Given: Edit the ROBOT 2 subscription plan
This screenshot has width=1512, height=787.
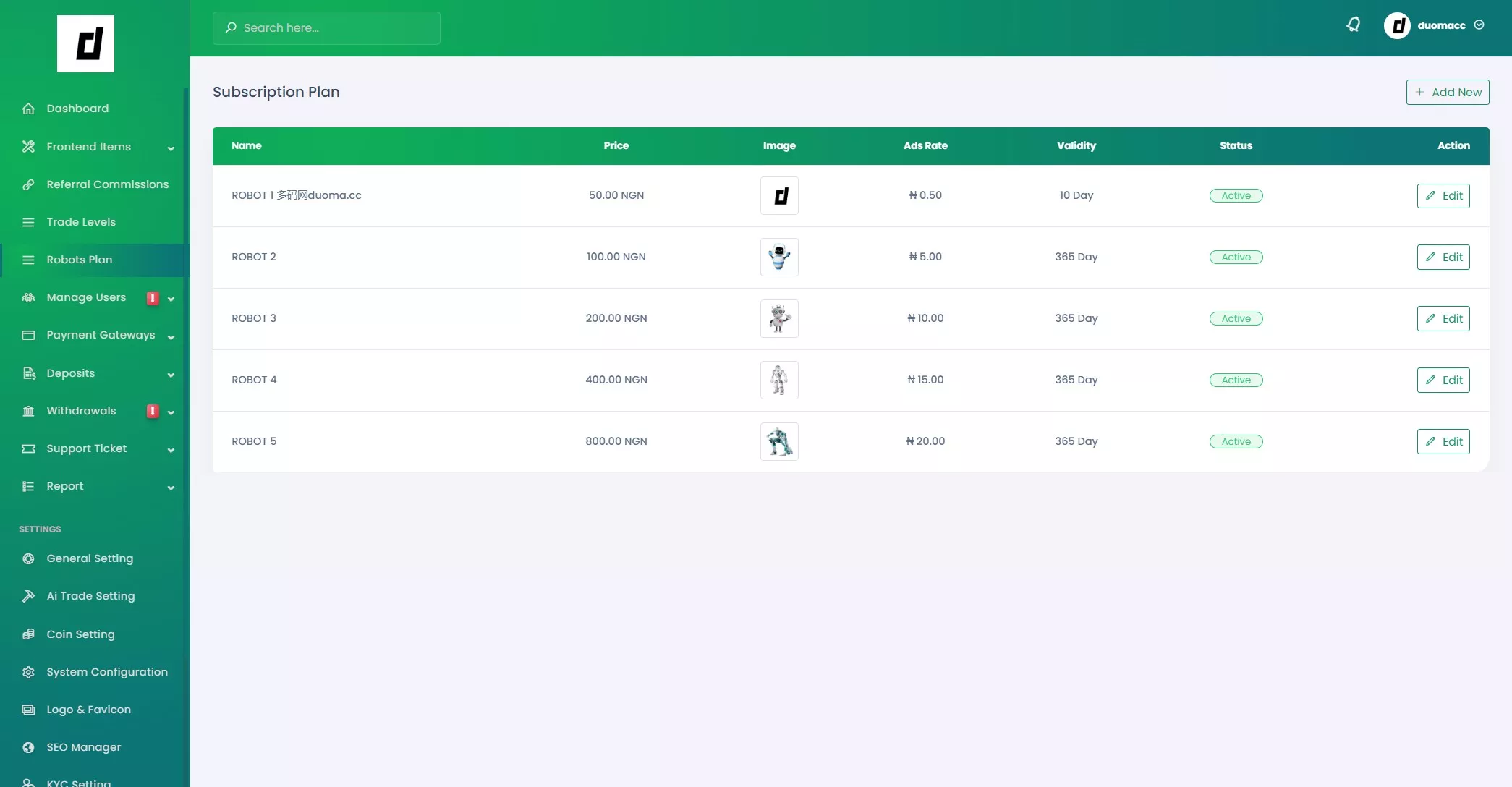Looking at the screenshot, I should coord(1443,257).
